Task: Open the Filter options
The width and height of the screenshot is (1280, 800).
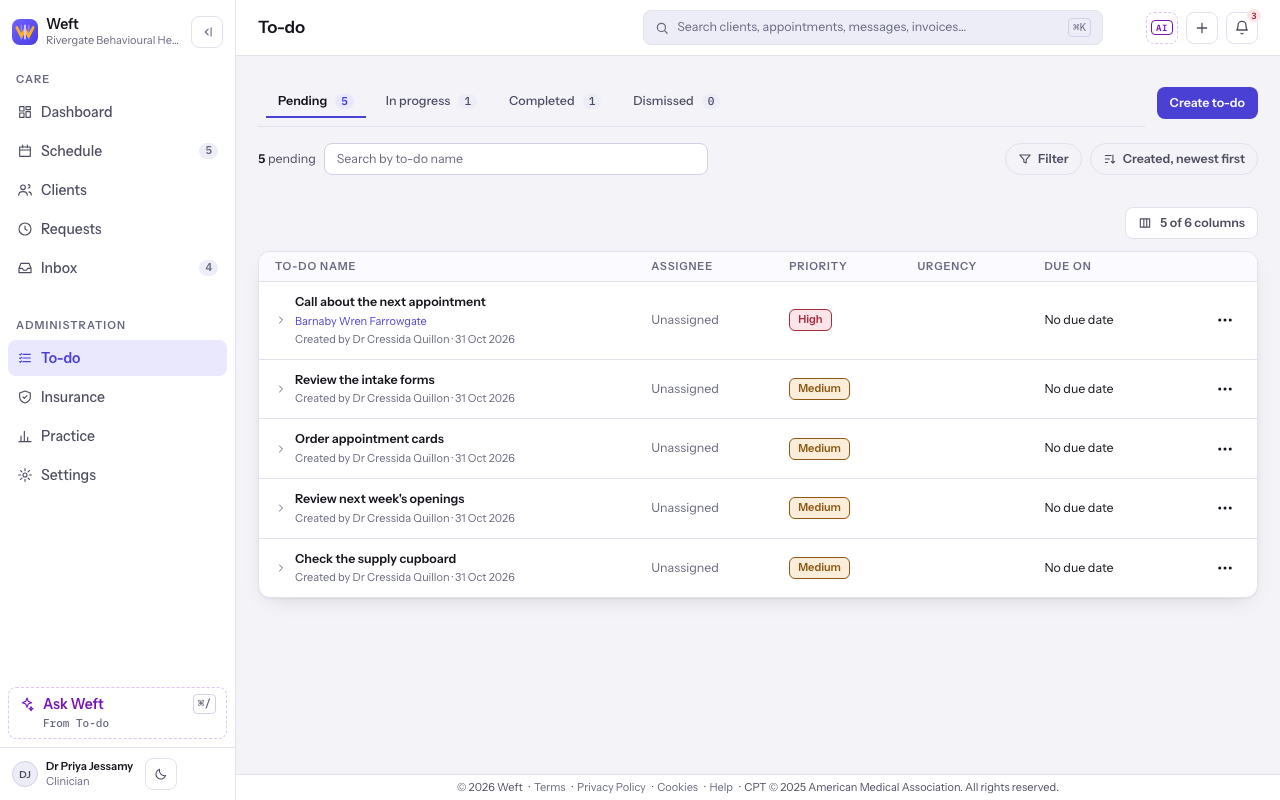Action: [x=1043, y=159]
